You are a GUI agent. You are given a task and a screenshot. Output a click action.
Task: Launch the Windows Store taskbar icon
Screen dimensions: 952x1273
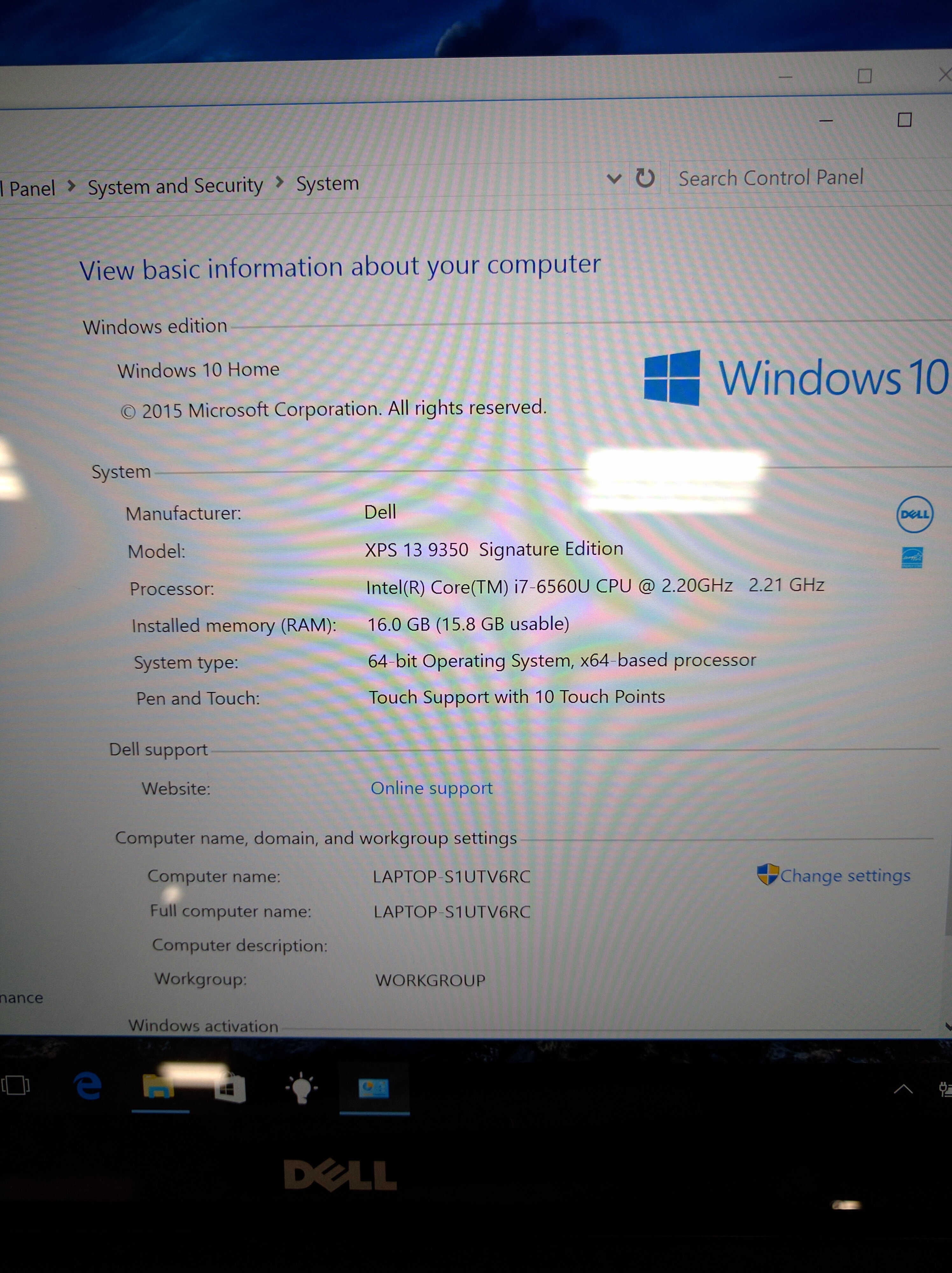(230, 1088)
